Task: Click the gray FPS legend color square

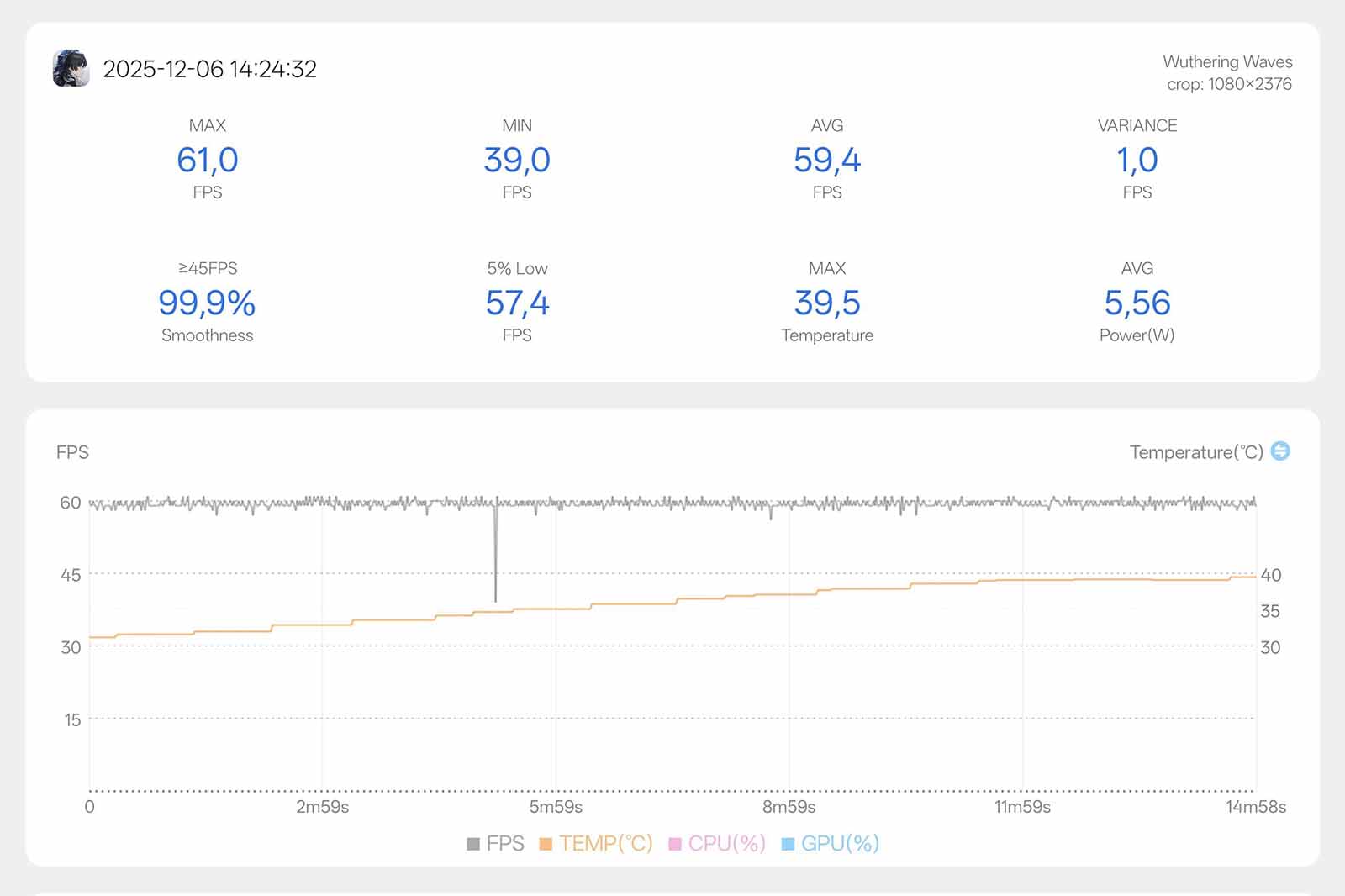Action: tap(473, 844)
